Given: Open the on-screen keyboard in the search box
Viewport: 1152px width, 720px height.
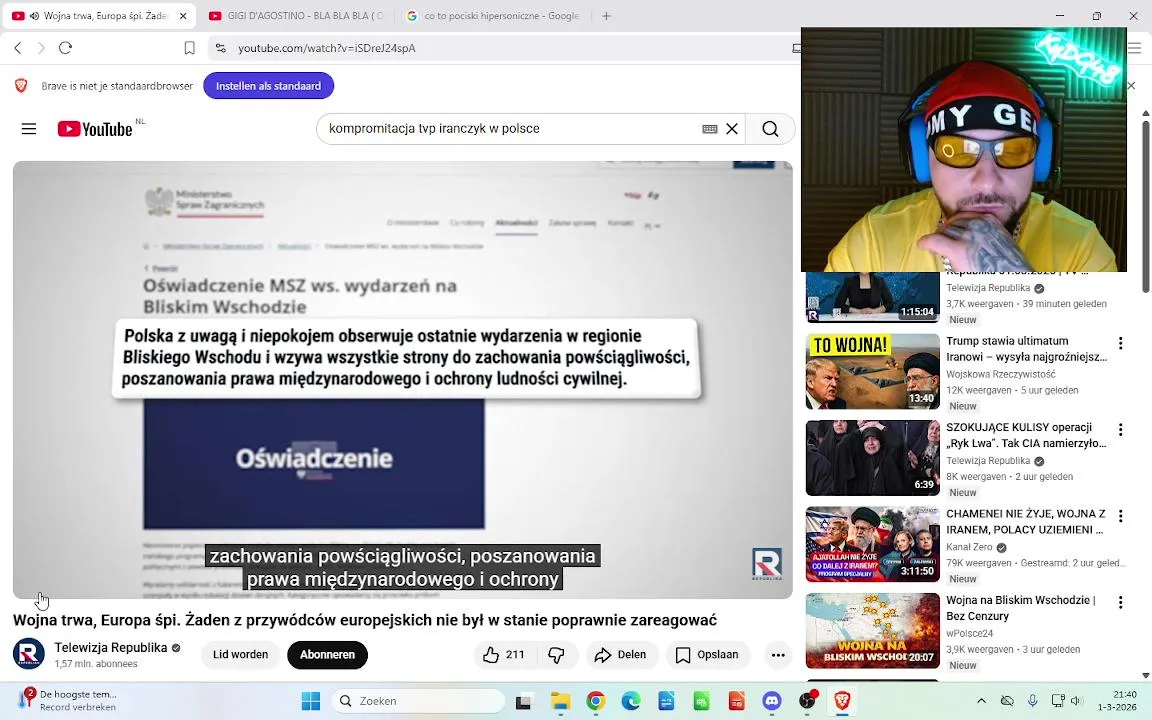Looking at the screenshot, I should (x=709, y=129).
